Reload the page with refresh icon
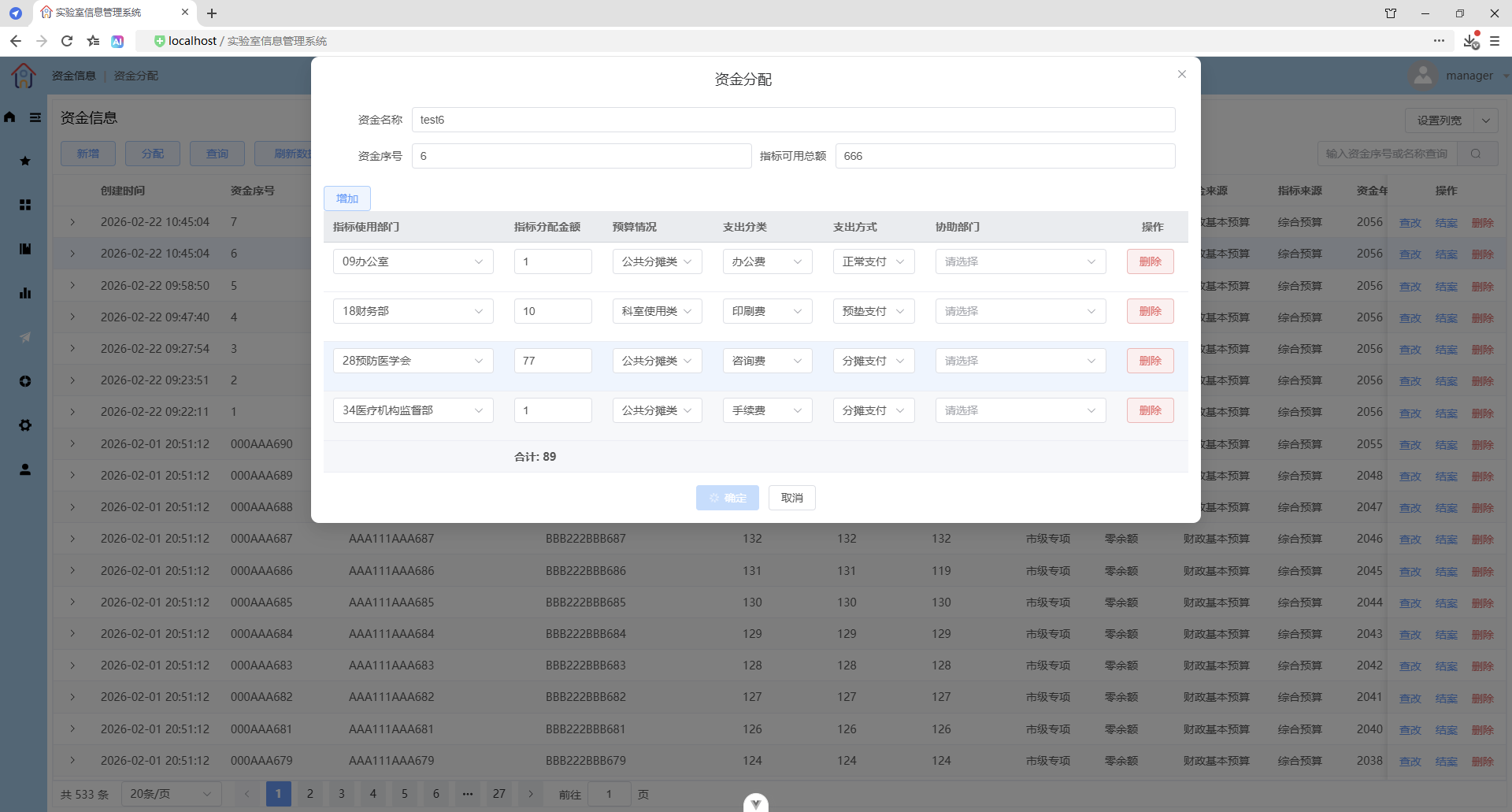 click(67, 41)
